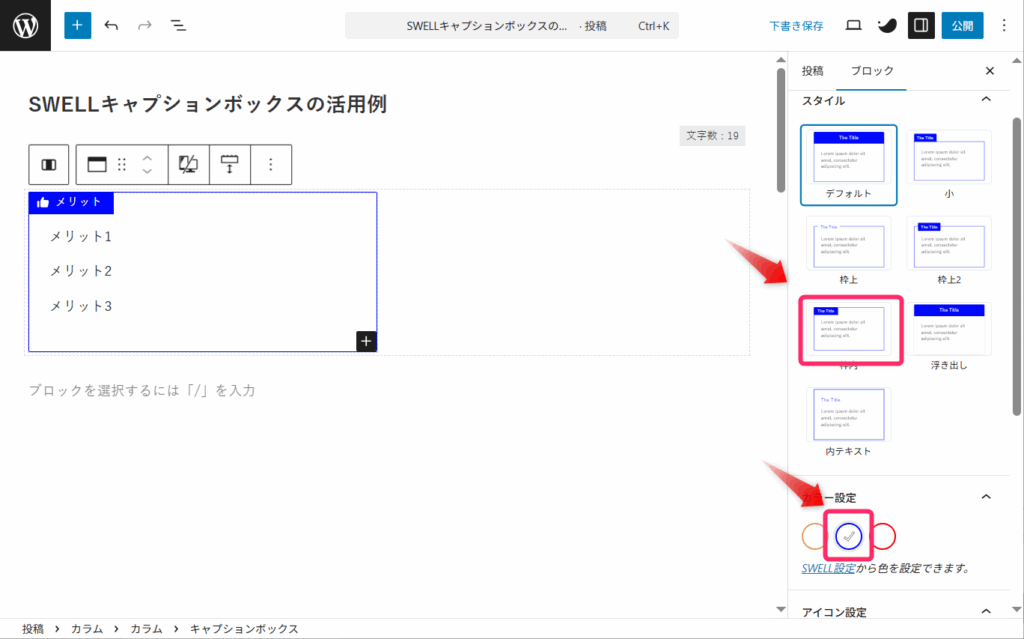Edit the post title SWELLキャプションボックスの活用例

[208, 104]
